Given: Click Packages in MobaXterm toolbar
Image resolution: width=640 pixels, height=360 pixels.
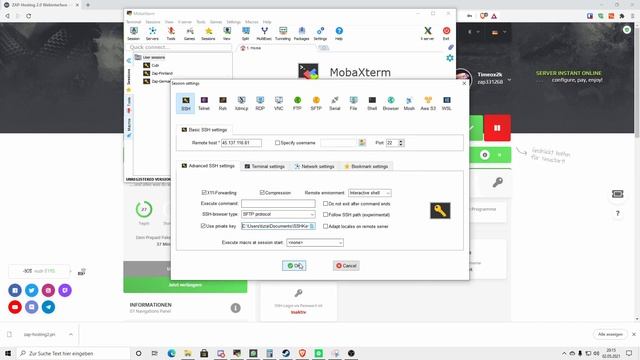Looking at the screenshot, I should (301, 33).
